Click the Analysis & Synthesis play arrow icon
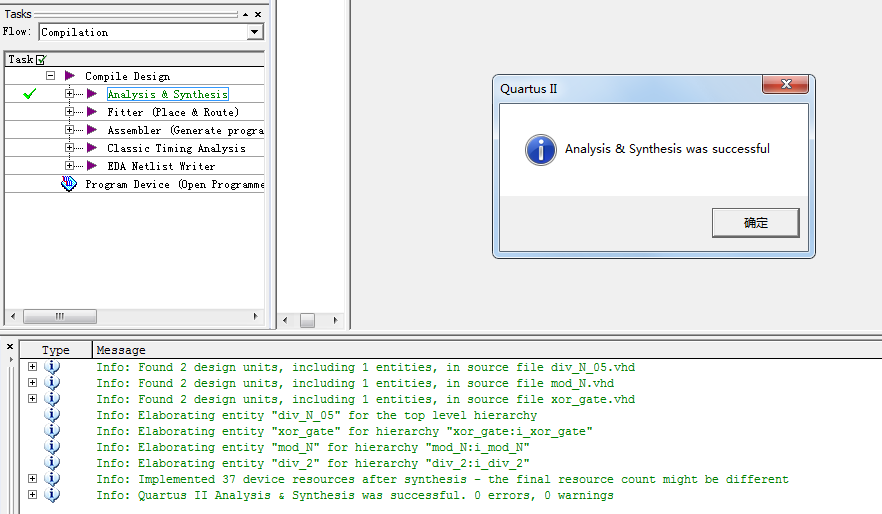Viewport: 882px width, 514px height. (x=92, y=94)
